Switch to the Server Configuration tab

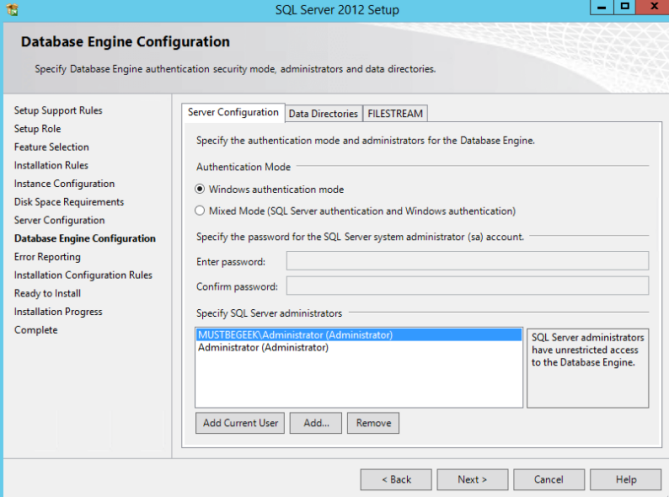pos(233,112)
